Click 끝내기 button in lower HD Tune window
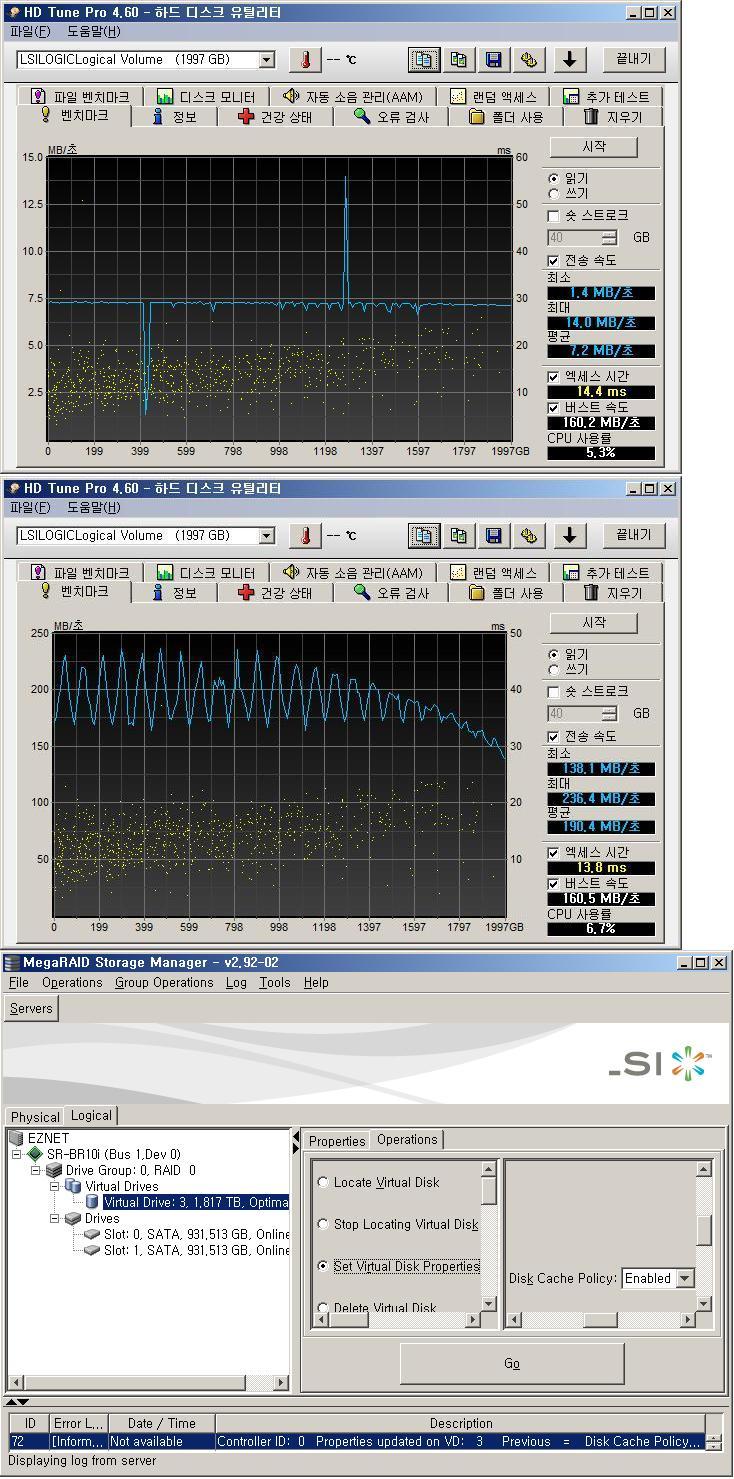The width and height of the screenshot is (734, 1479). click(633, 535)
